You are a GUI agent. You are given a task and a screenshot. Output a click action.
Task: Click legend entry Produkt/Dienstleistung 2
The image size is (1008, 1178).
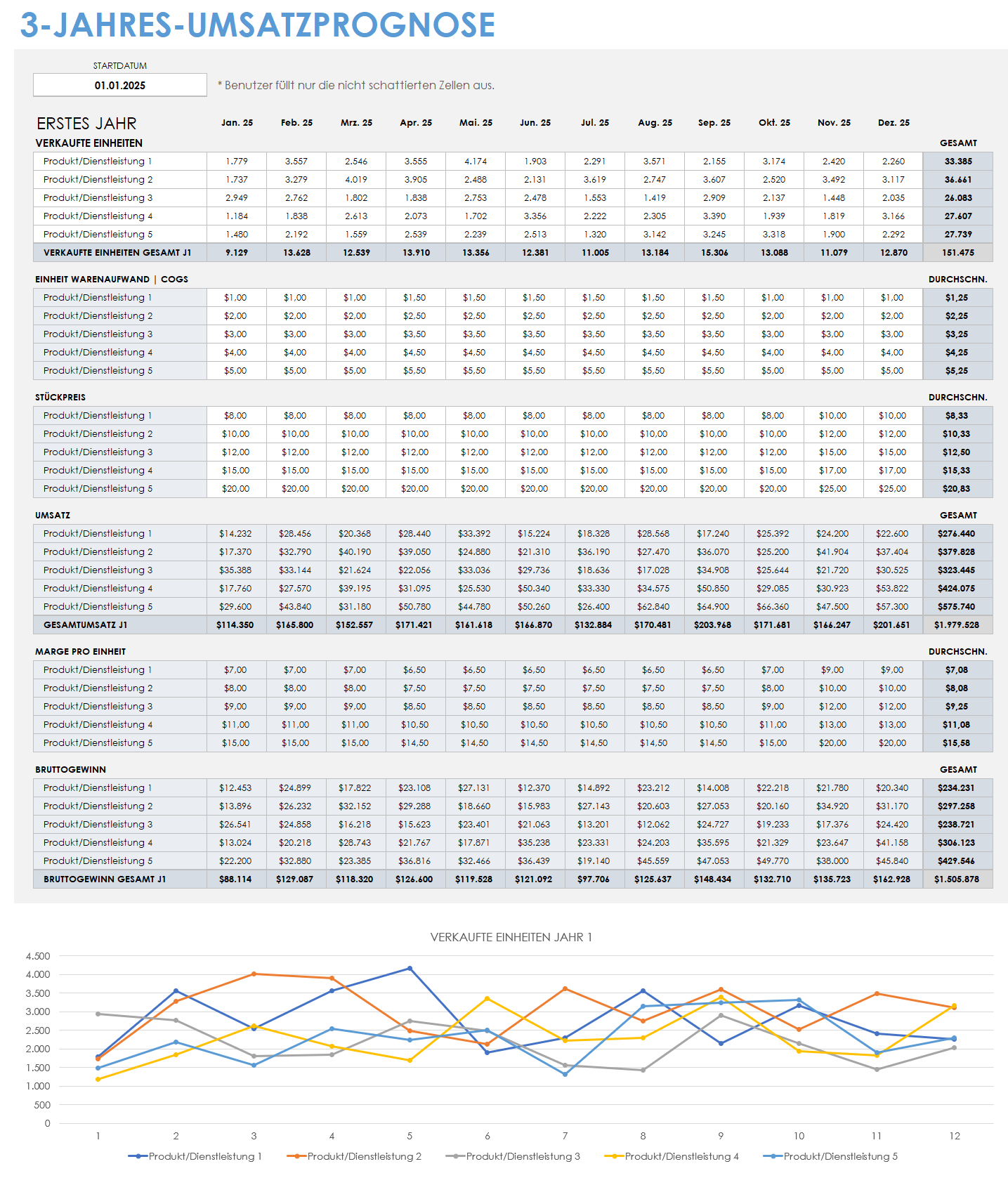[354, 1156]
